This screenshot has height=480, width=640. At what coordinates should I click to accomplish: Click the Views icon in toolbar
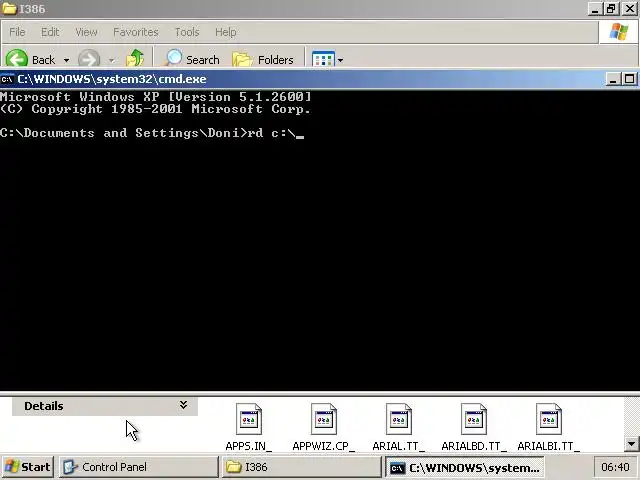click(323, 60)
